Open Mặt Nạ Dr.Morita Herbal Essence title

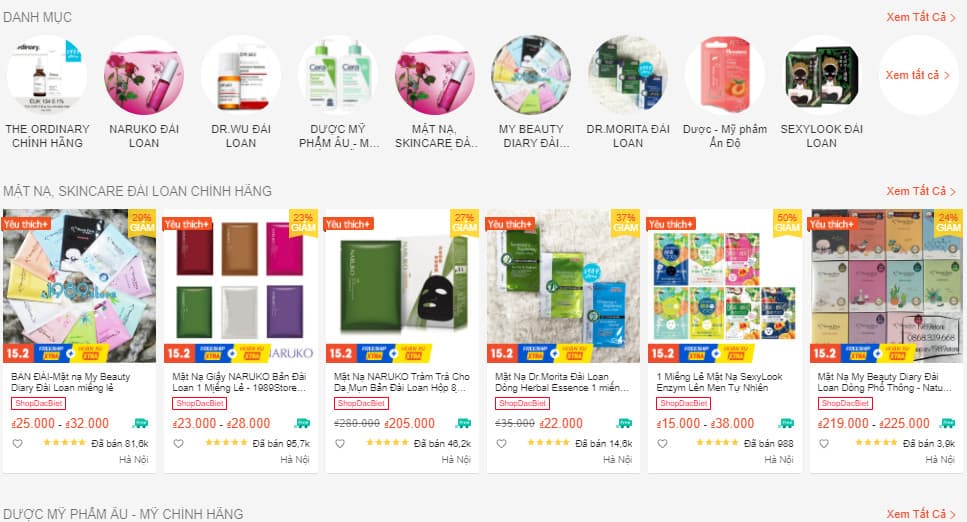[x=562, y=382]
